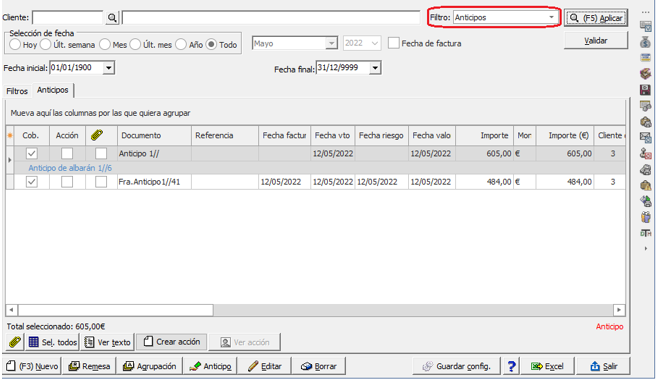Click the plain printer sidebar icon
The height and width of the screenshot is (381, 657).
645,169
